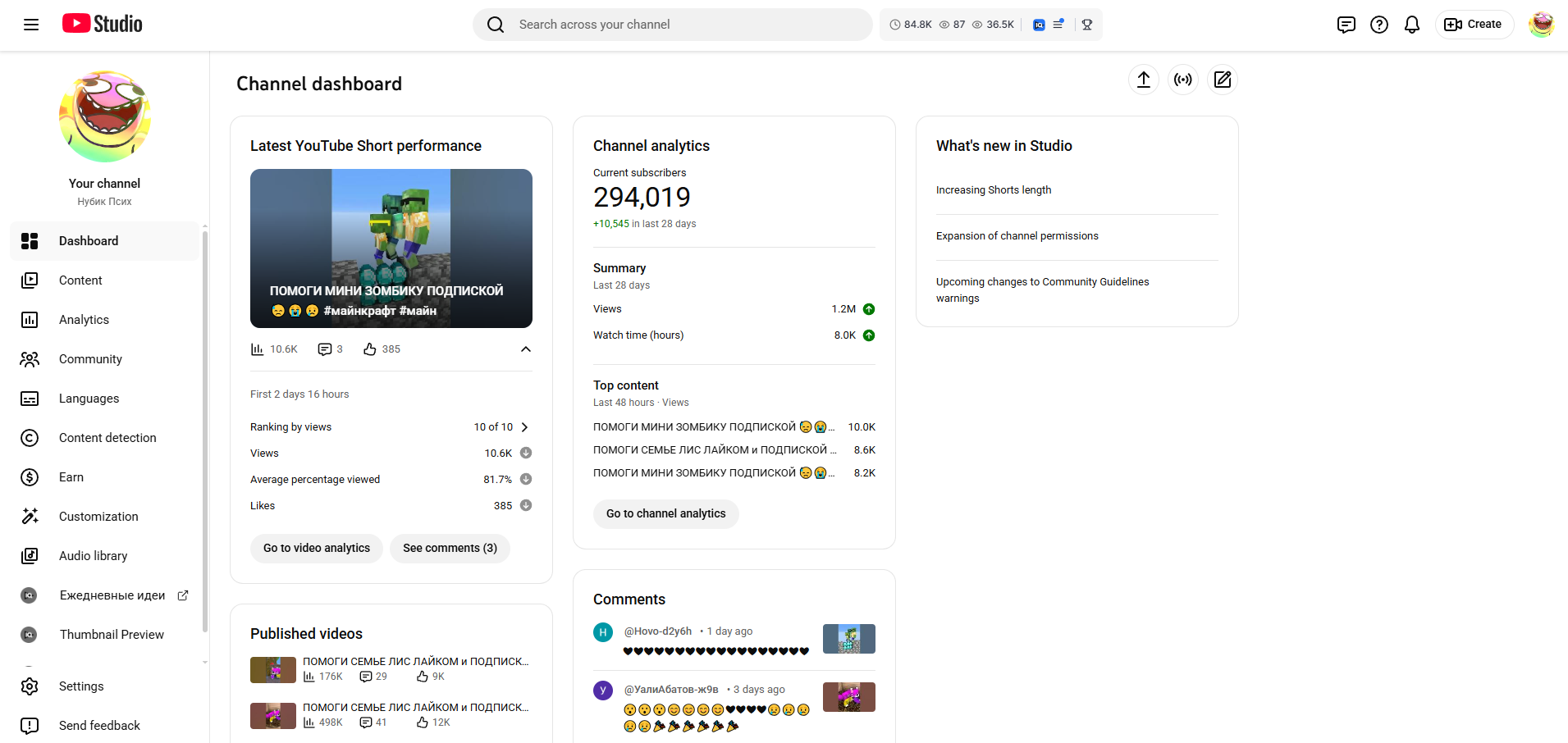Collapse the latest Short performance details
The width and height of the screenshot is (1568, 743).
525,349
